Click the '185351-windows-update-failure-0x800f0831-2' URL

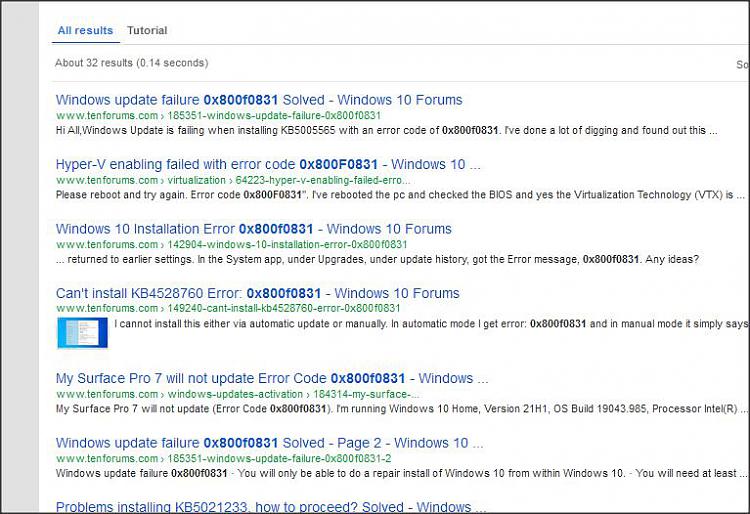tap(278, 458)
